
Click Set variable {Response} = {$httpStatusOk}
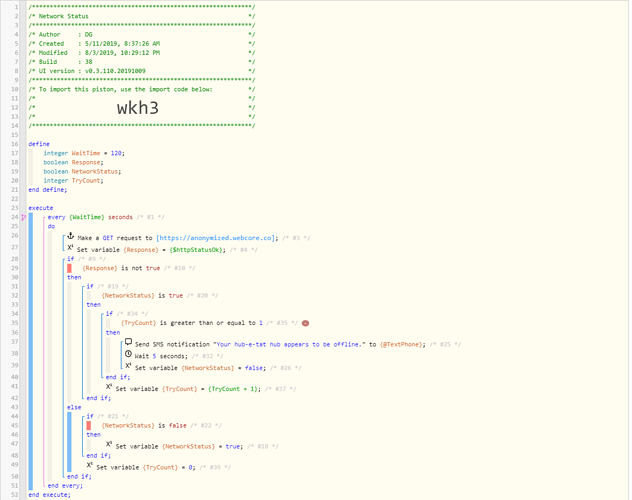tap(151, 250)
